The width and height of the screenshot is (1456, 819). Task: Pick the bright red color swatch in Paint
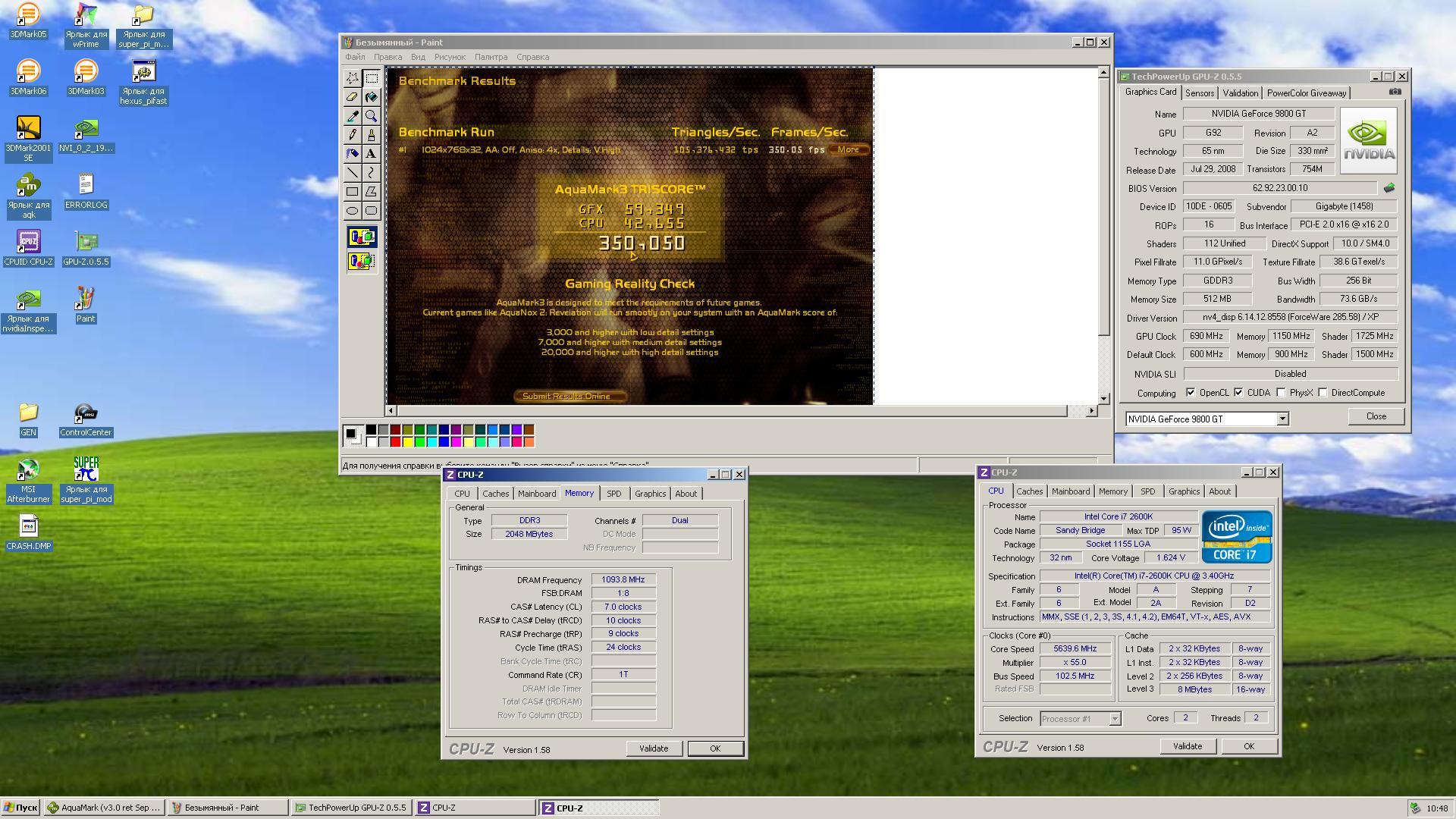pos(395,441)
